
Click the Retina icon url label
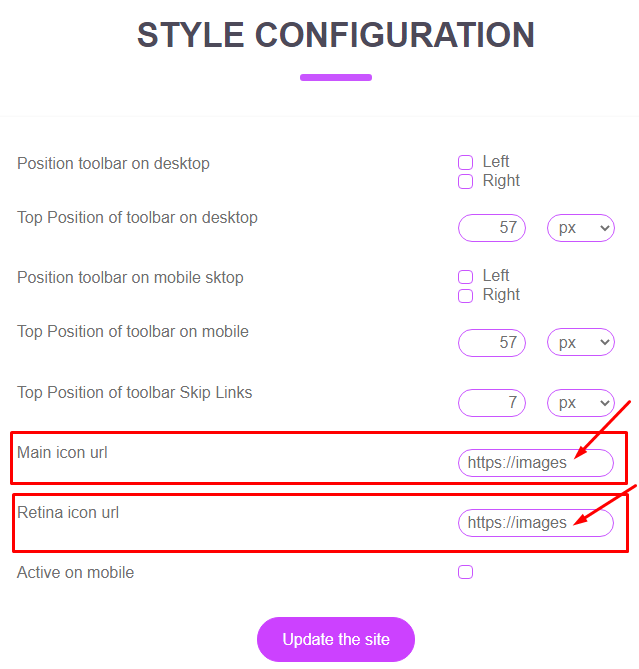coord(68,512)
